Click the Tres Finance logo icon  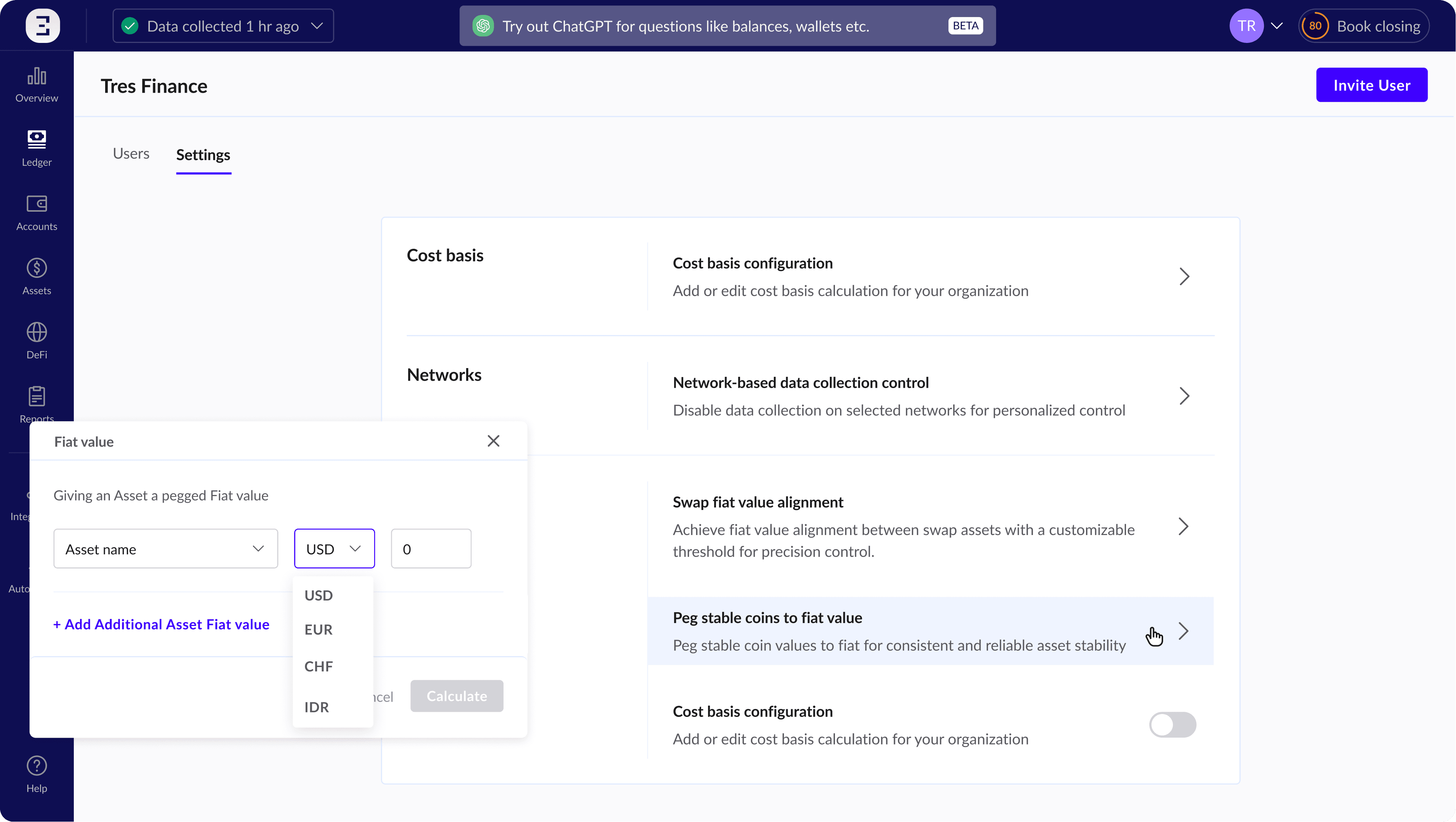point(43,26)
